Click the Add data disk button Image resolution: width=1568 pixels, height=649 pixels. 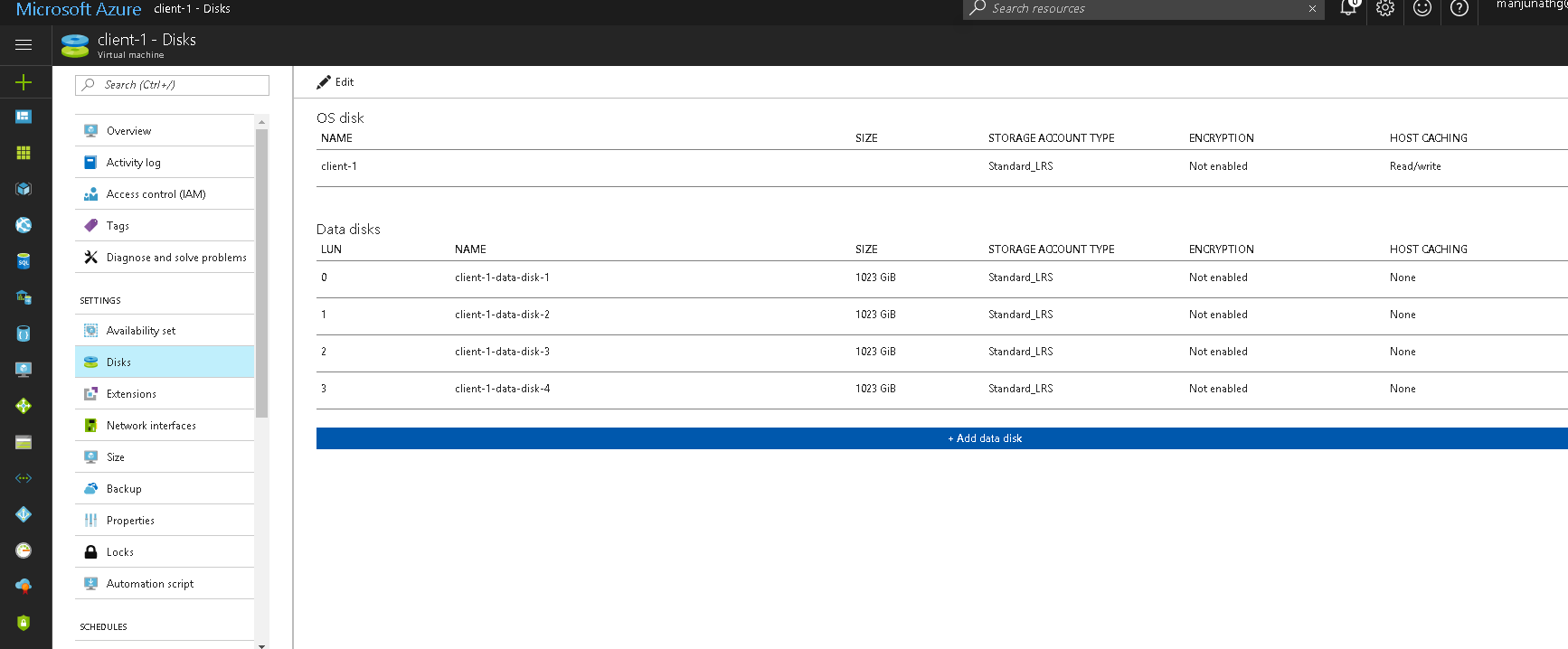tap(942, 438)
